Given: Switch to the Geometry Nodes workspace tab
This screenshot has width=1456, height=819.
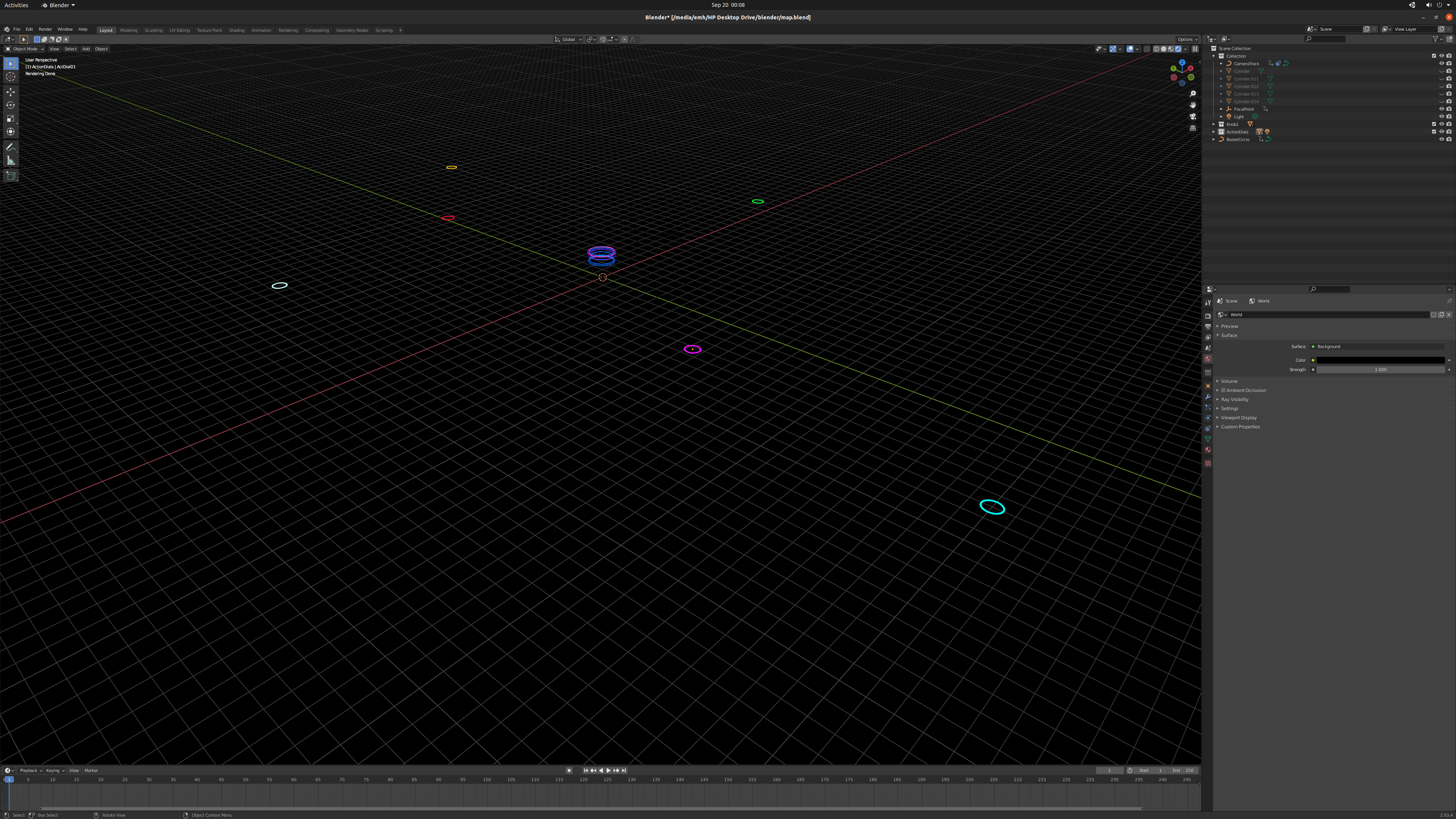Looking at the screenshot, I should point(352,30).
